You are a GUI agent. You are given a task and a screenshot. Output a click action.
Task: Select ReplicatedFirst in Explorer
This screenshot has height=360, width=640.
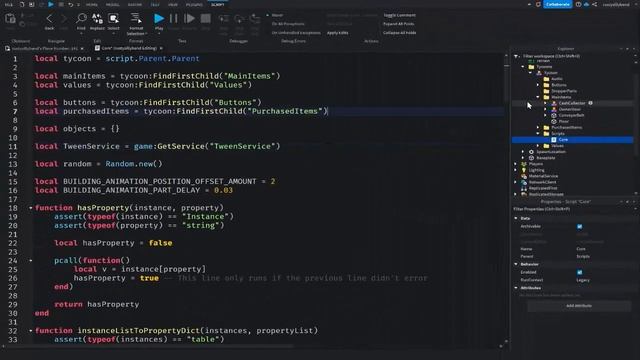pos(543,188)
